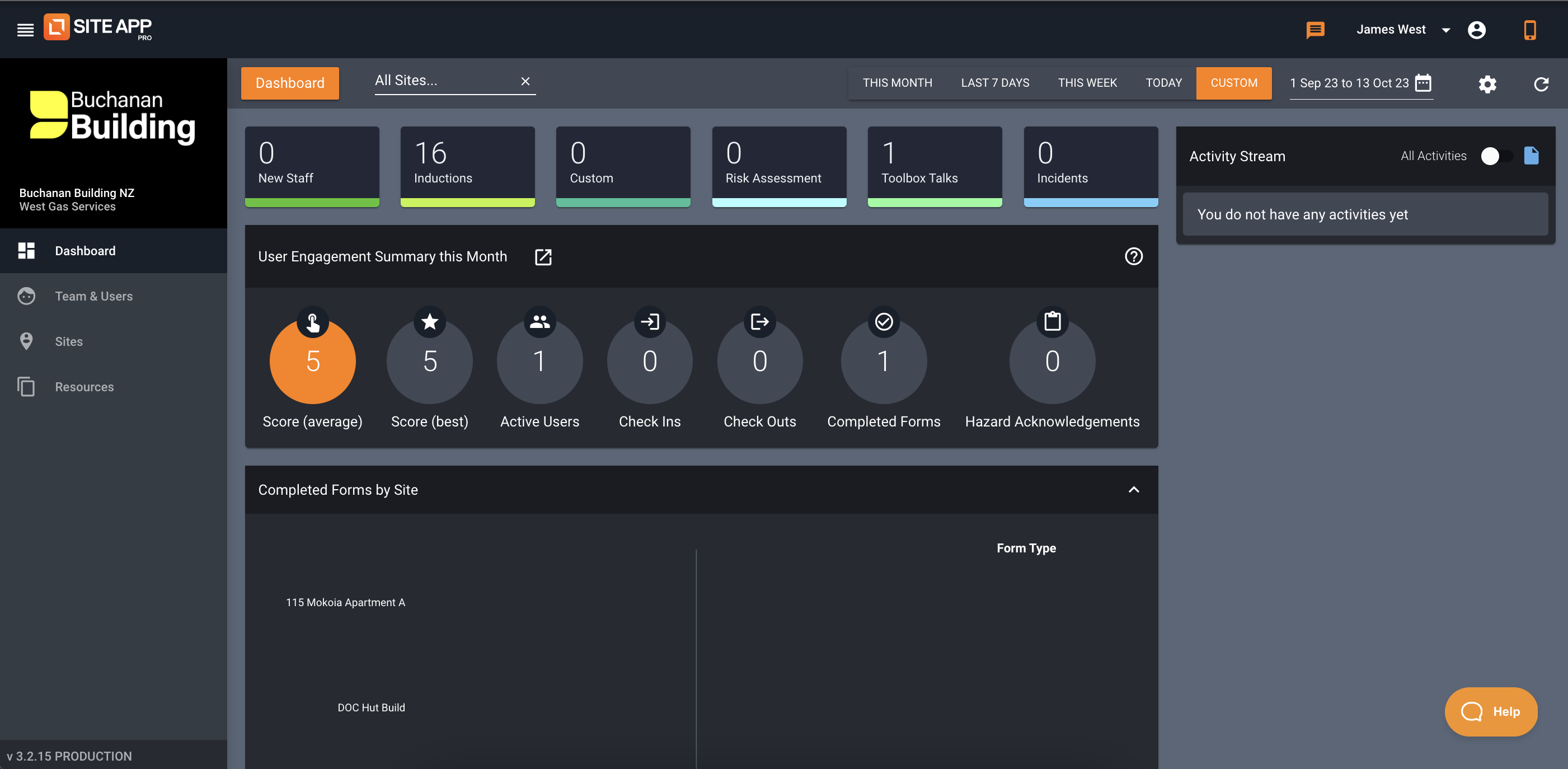
Task: Select the Score (average) orange circle
Action: pos(312,361)
